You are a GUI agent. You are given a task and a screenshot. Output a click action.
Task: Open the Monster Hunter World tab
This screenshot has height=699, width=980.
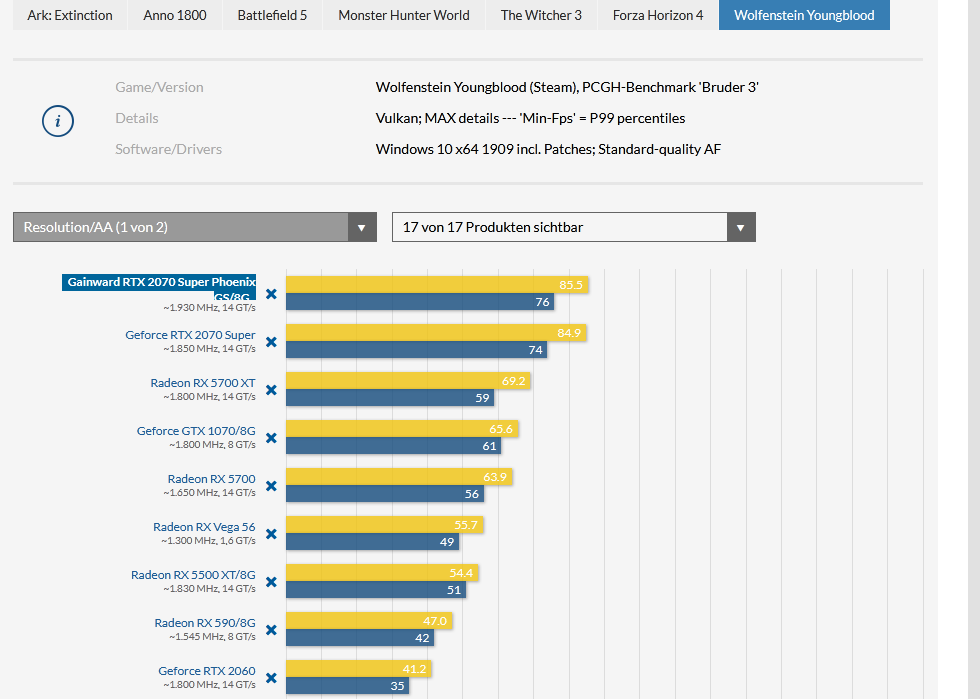(404, 15)
